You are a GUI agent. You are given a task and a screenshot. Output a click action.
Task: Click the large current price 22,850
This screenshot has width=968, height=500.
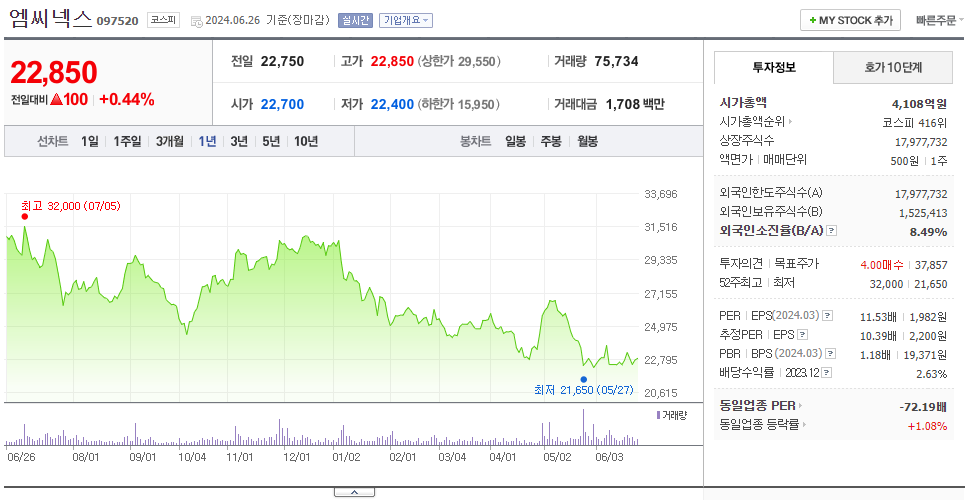[54, 73]
